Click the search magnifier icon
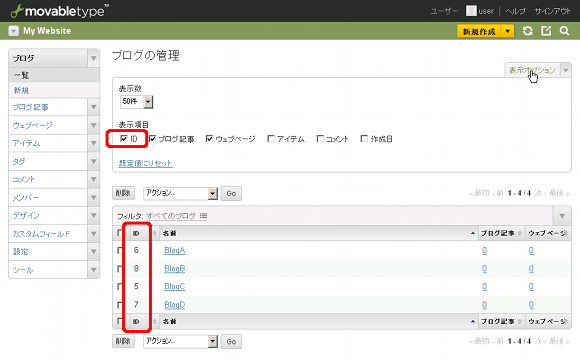The image size is (580, 362). coord(564,31)
